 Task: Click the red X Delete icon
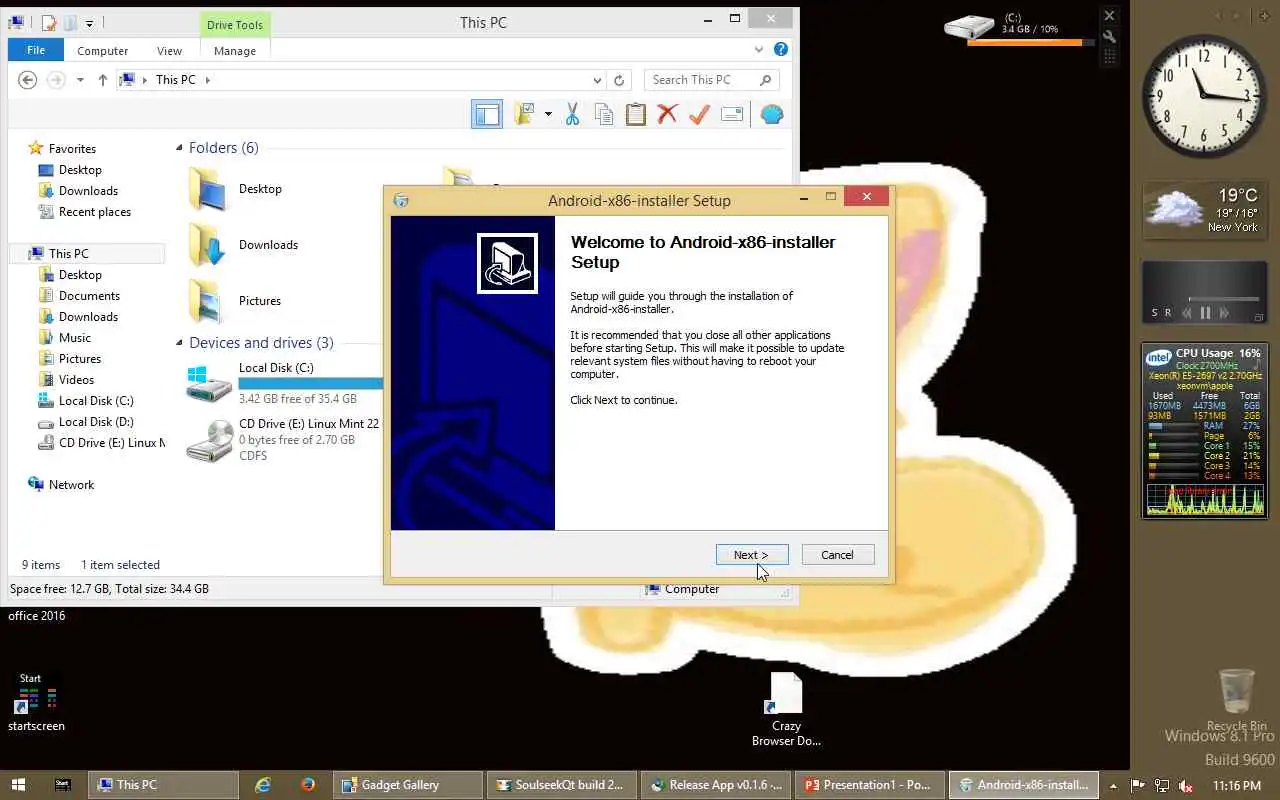coord(667,114)
